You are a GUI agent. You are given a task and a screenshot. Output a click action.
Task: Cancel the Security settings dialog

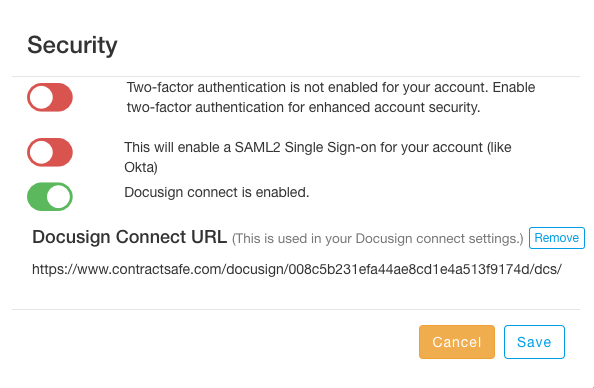point(457,342)
